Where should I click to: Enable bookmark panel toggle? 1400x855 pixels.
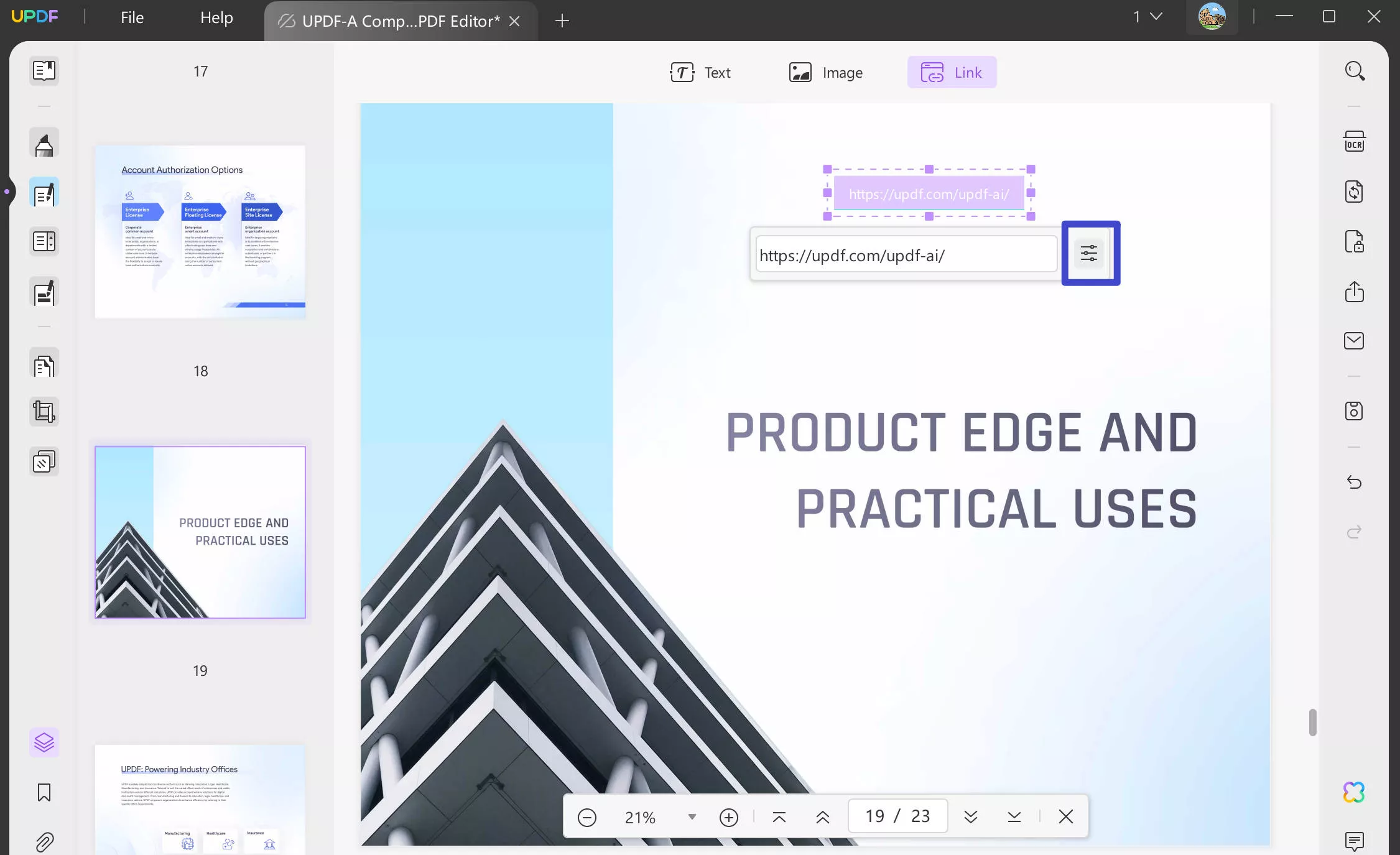[44, 792]
